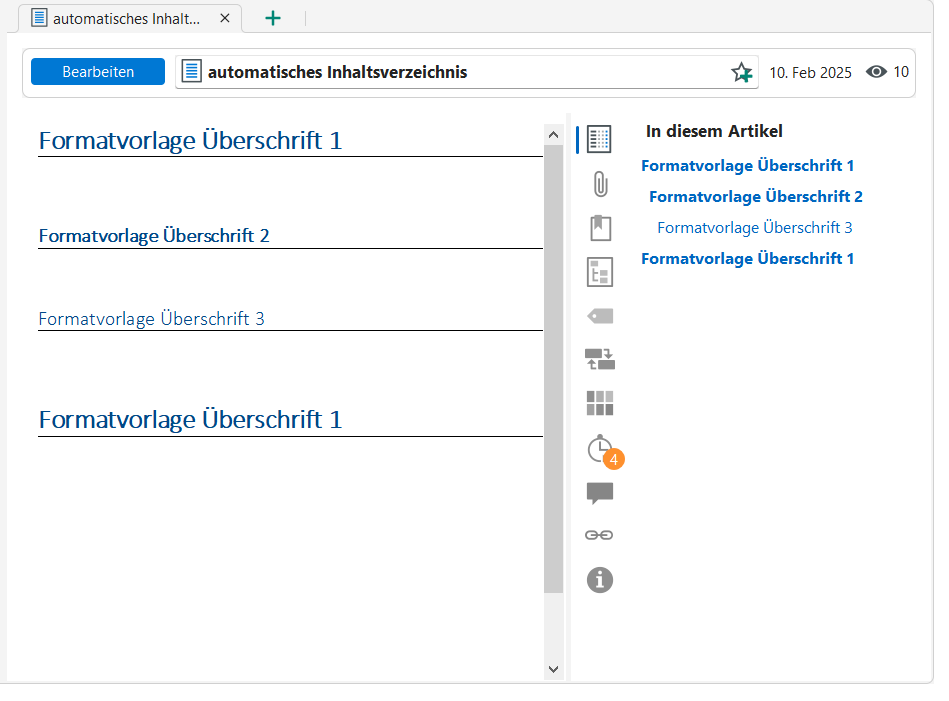The height and width of the screenshot is (701, 949).
Task: Jump to Formatvorlage Überschrift 2 via contents link
Action: [755, 197]
